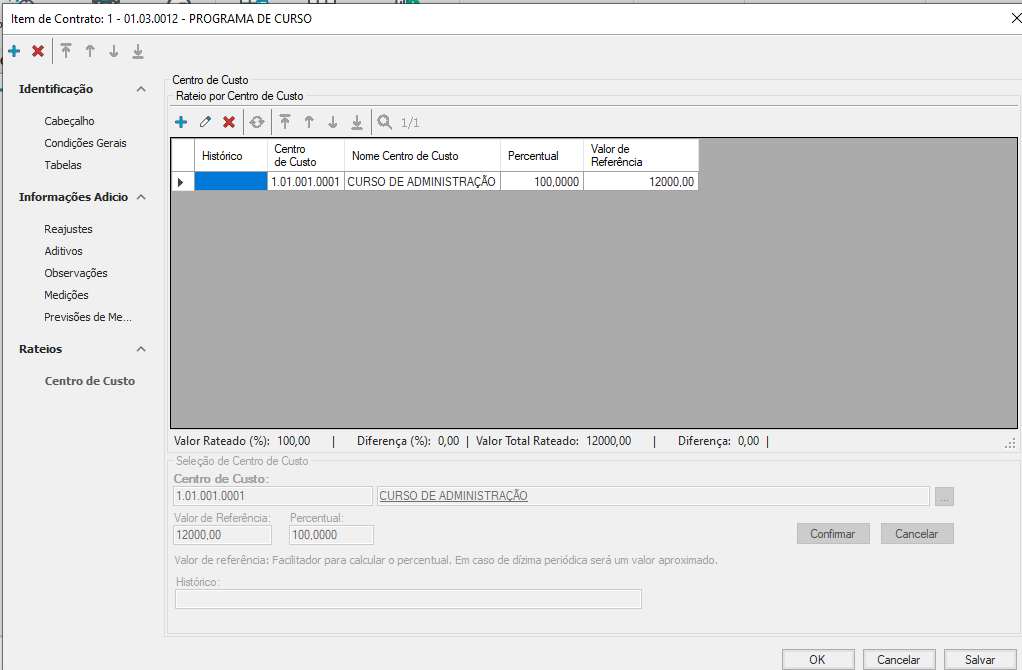Viewport: 1022px width, 670px height.
Task: Collapse the Rateios section
Action: pos(141,349)
